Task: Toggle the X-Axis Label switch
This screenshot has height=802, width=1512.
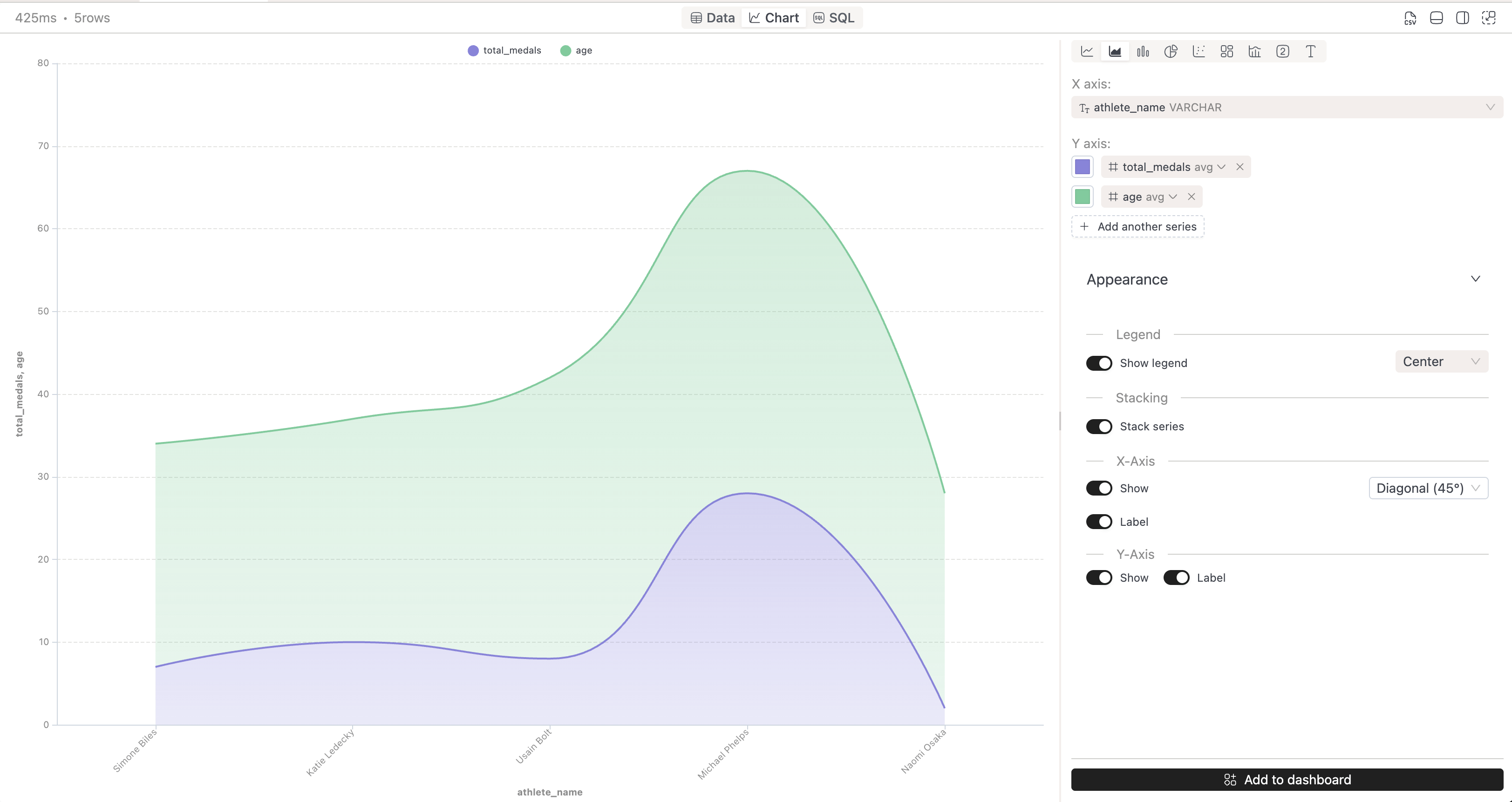Action: point(1099,522)
